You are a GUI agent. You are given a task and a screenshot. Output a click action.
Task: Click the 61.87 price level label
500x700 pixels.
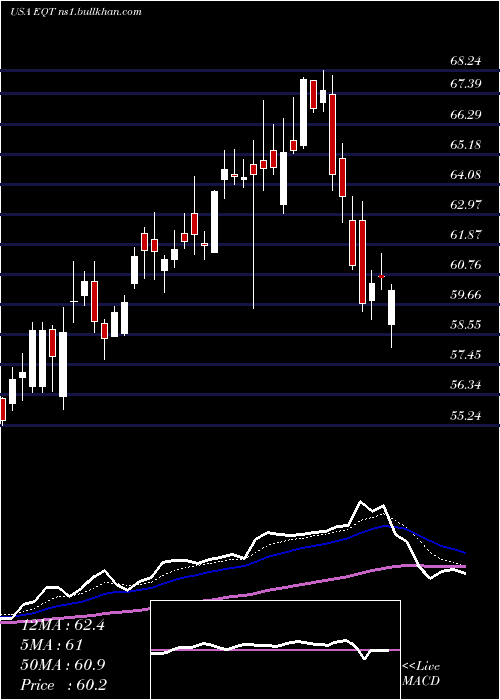coord(466,235)
